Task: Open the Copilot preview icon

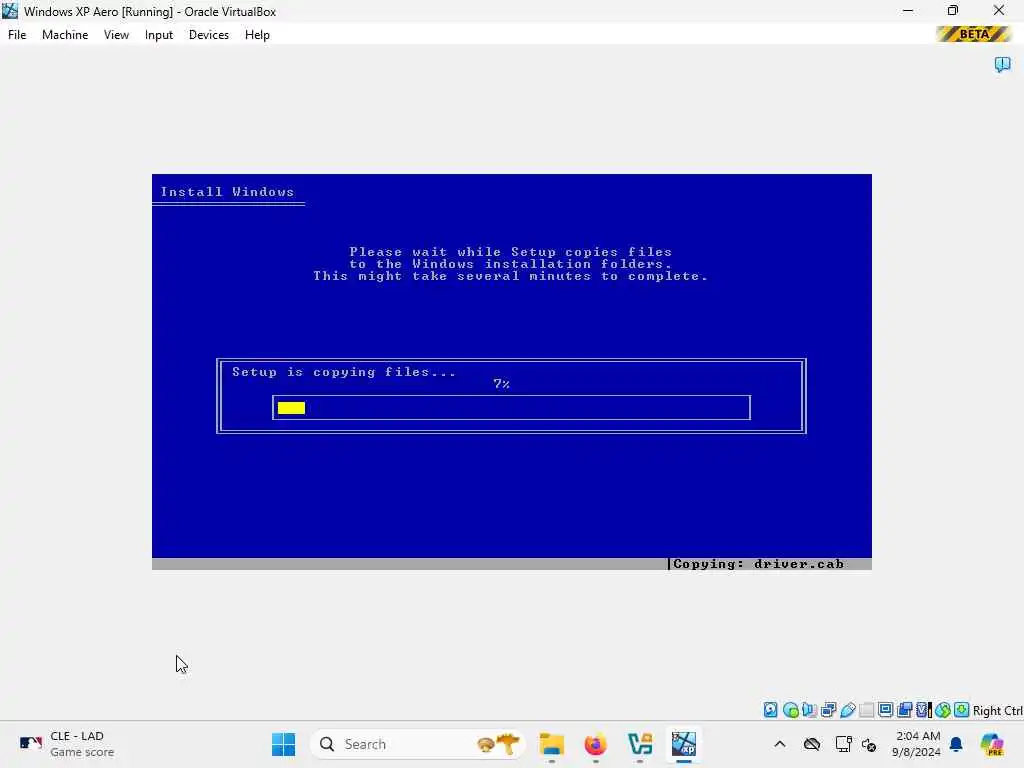Action: coord(992,744)
